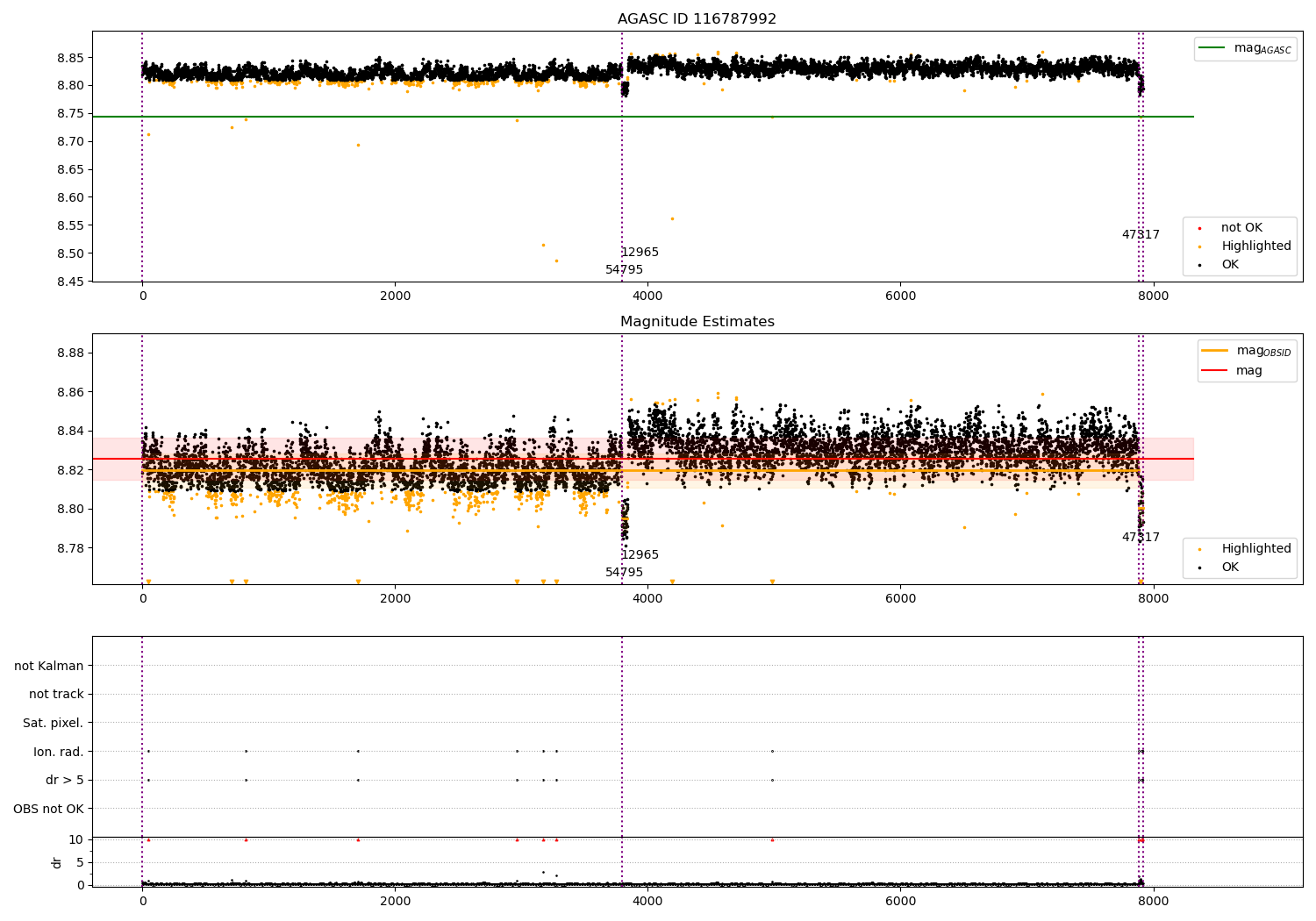Click the 8.84 y-tick in the middle plot
This screenshot has width=1316, height=921.
pos(70,431)
